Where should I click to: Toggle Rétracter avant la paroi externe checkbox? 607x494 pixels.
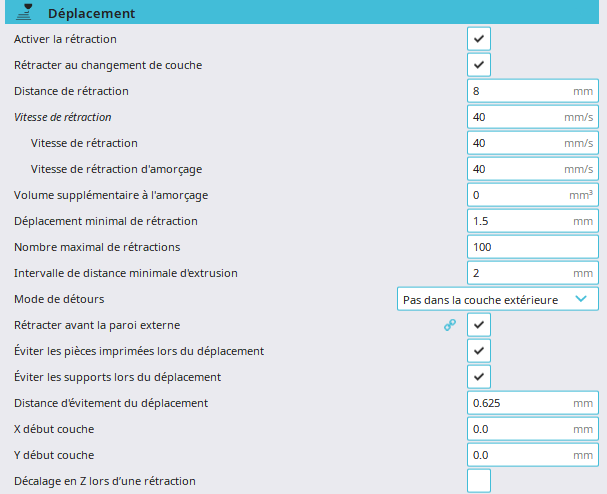click(x=479, y=324)
